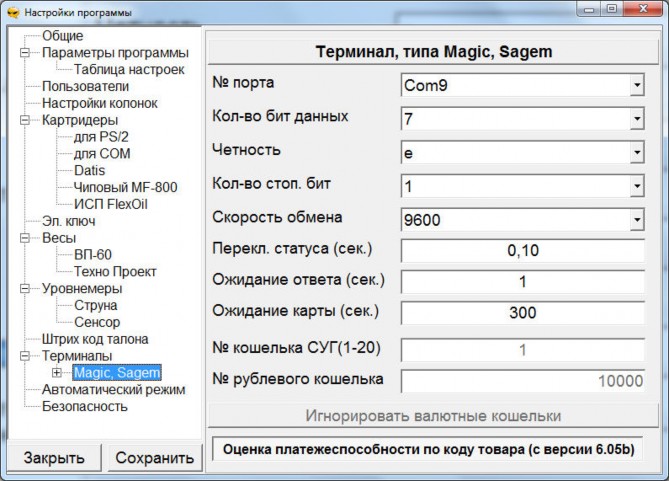Click the Перекл. статуса (сек.) field
The image size is (669, 481).
point(523,251)
